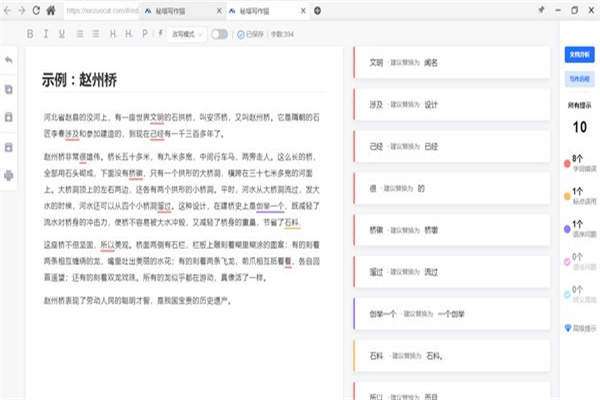Filter by red 8个 error category
Image resolution: width=600 pixels, height=400 pixels.
click(x=580, y=163)
